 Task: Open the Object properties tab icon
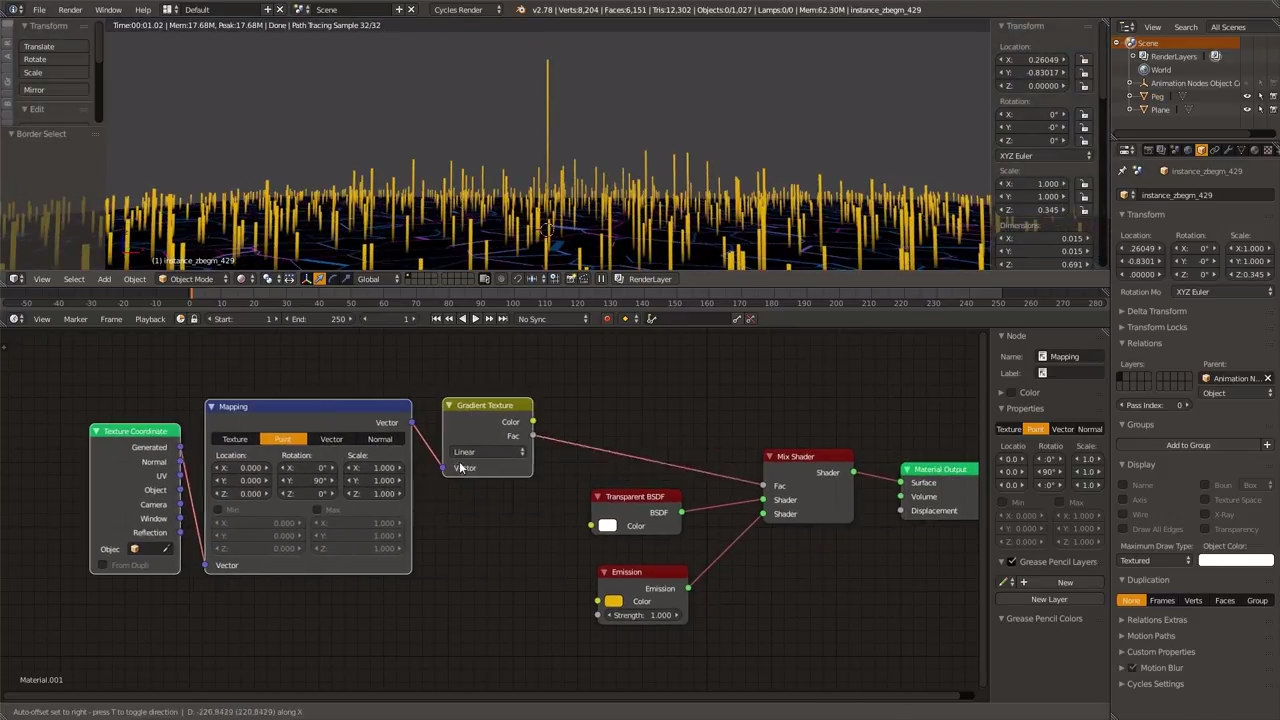1201,150
